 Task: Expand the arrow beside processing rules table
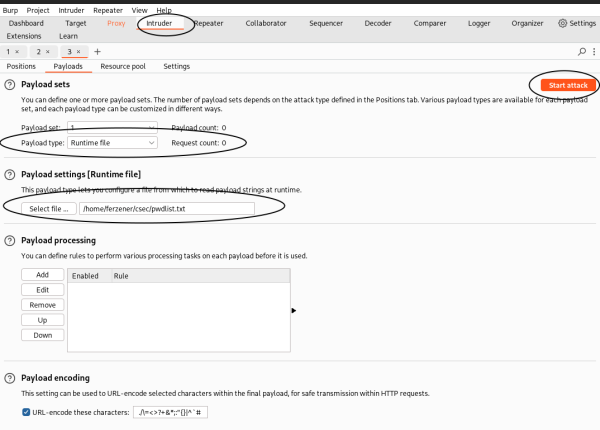click(293, 311)
